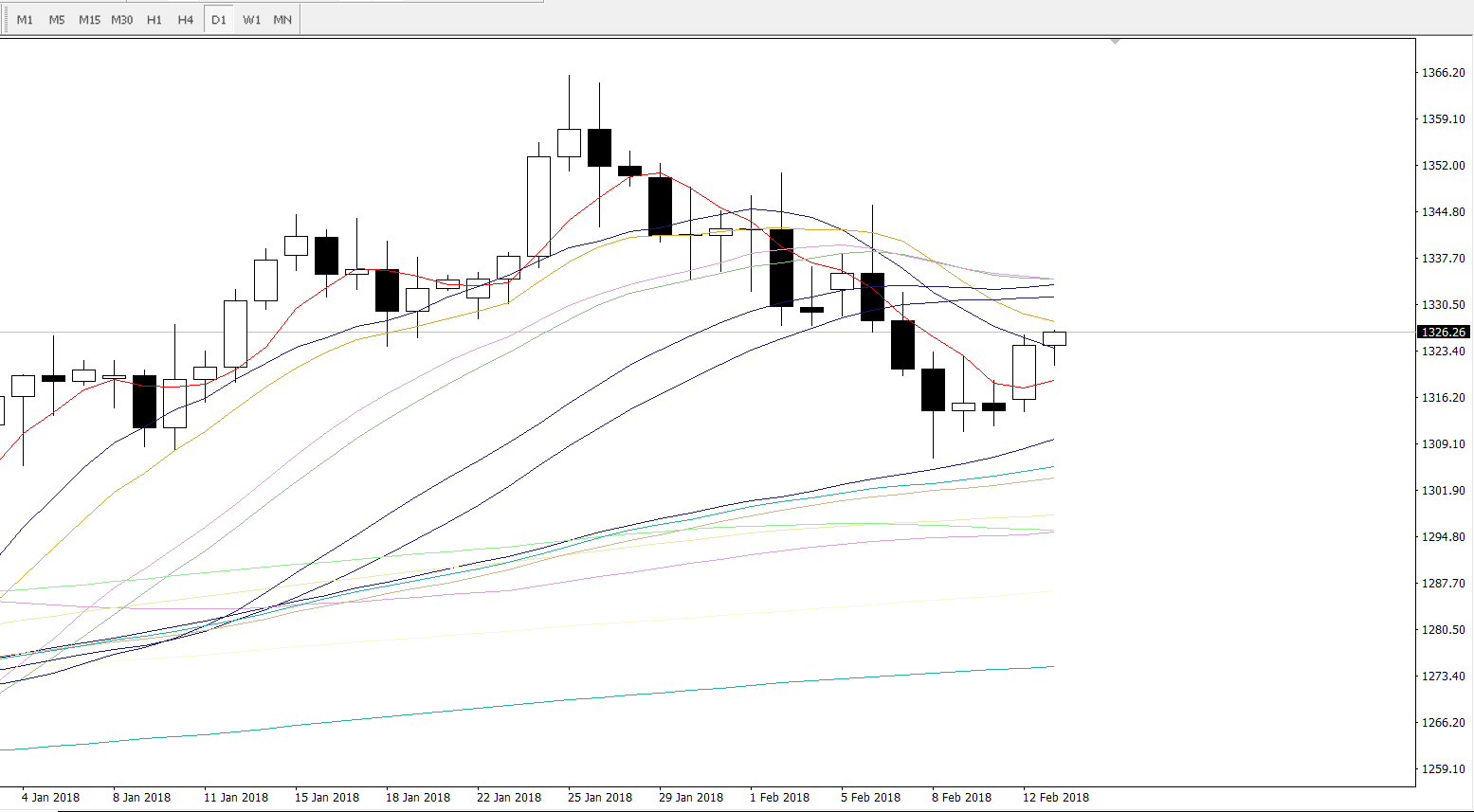Toggle the active D1 daily timeframe
Viewport: 1474px width, 812px height.
point(219,20)
